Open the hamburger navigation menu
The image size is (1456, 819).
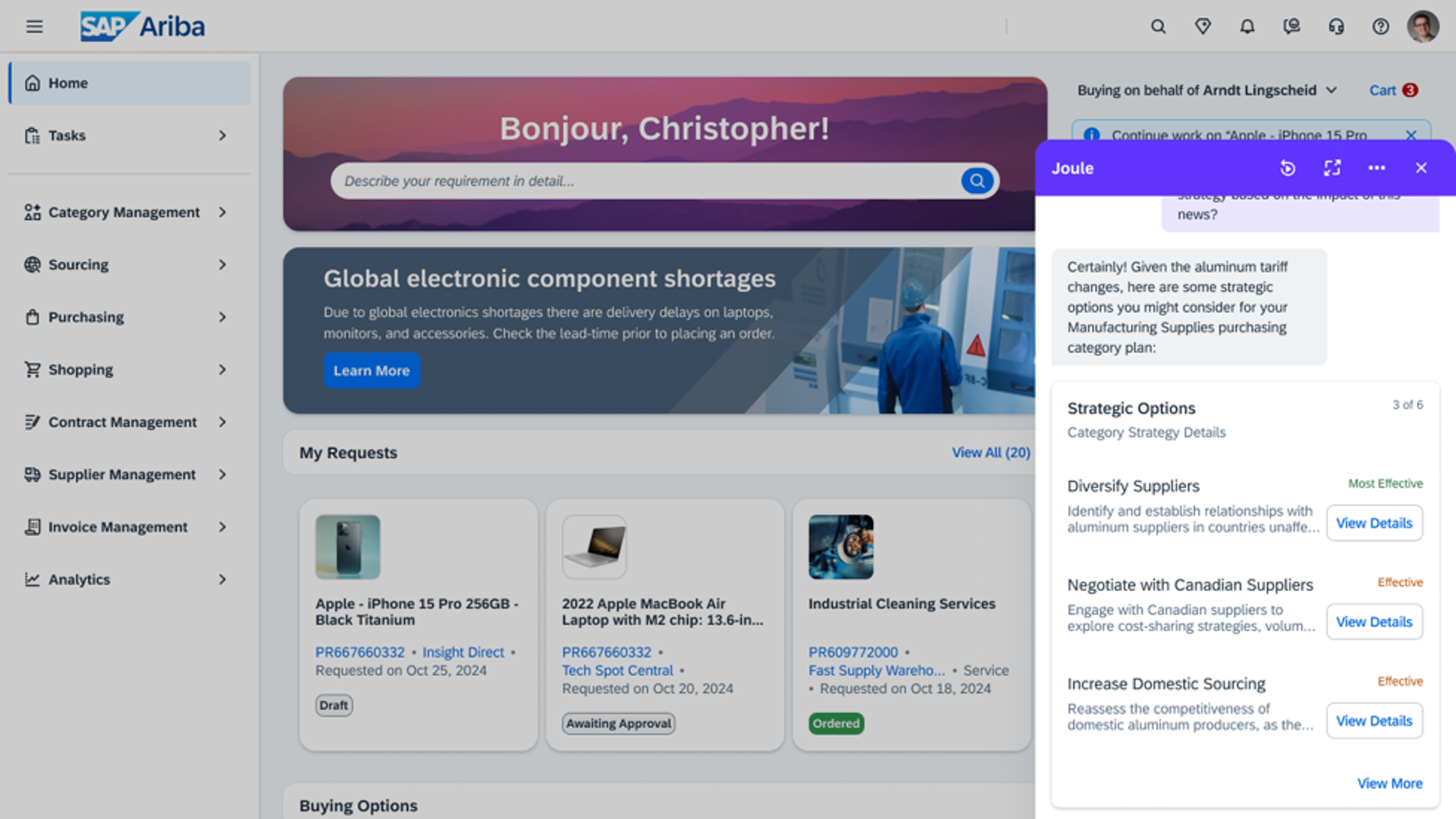click(34, 27)
